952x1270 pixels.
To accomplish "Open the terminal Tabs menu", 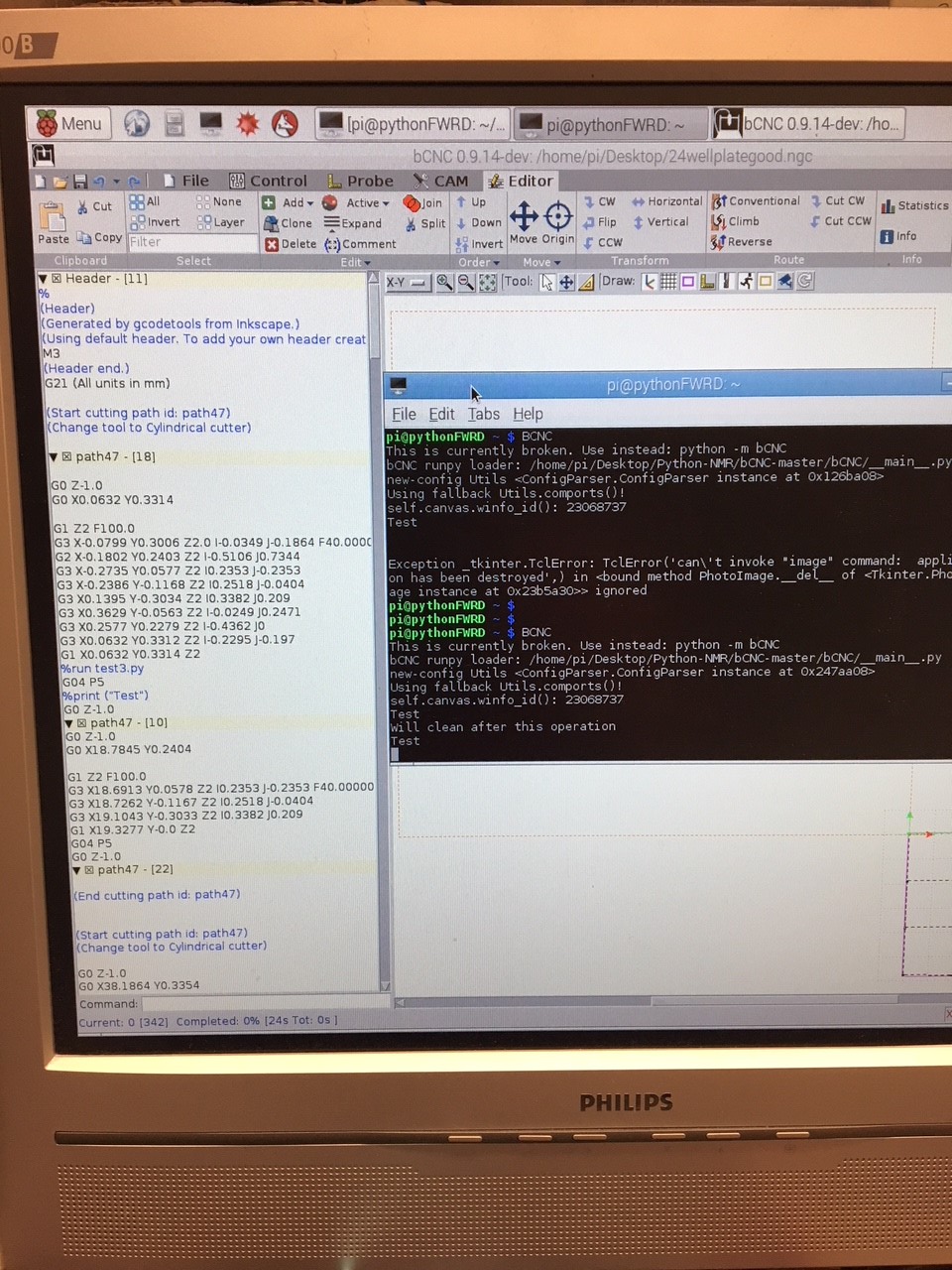I will coord(484,414).
